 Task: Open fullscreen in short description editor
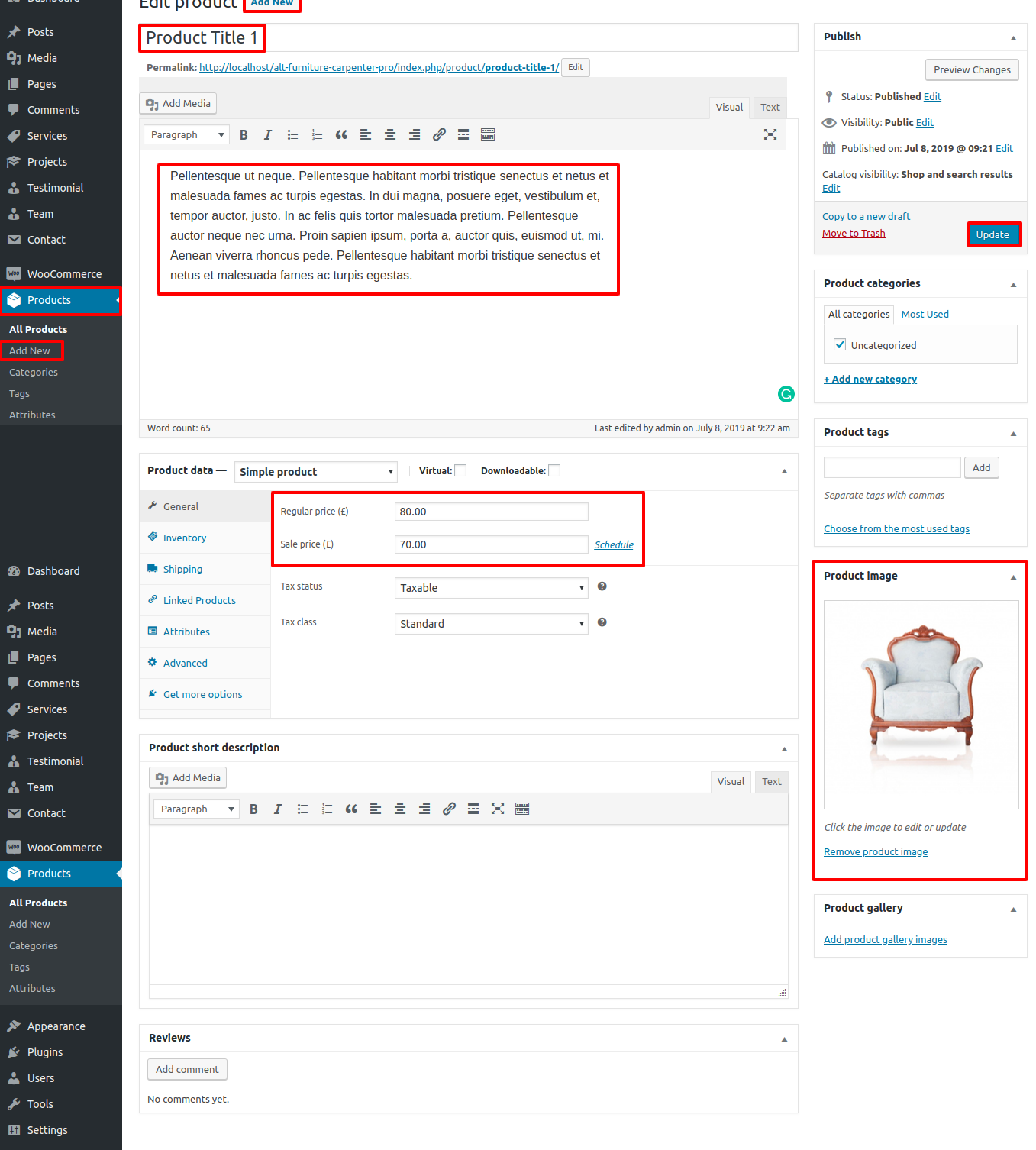pyautogui.click(x=498, y=809)
